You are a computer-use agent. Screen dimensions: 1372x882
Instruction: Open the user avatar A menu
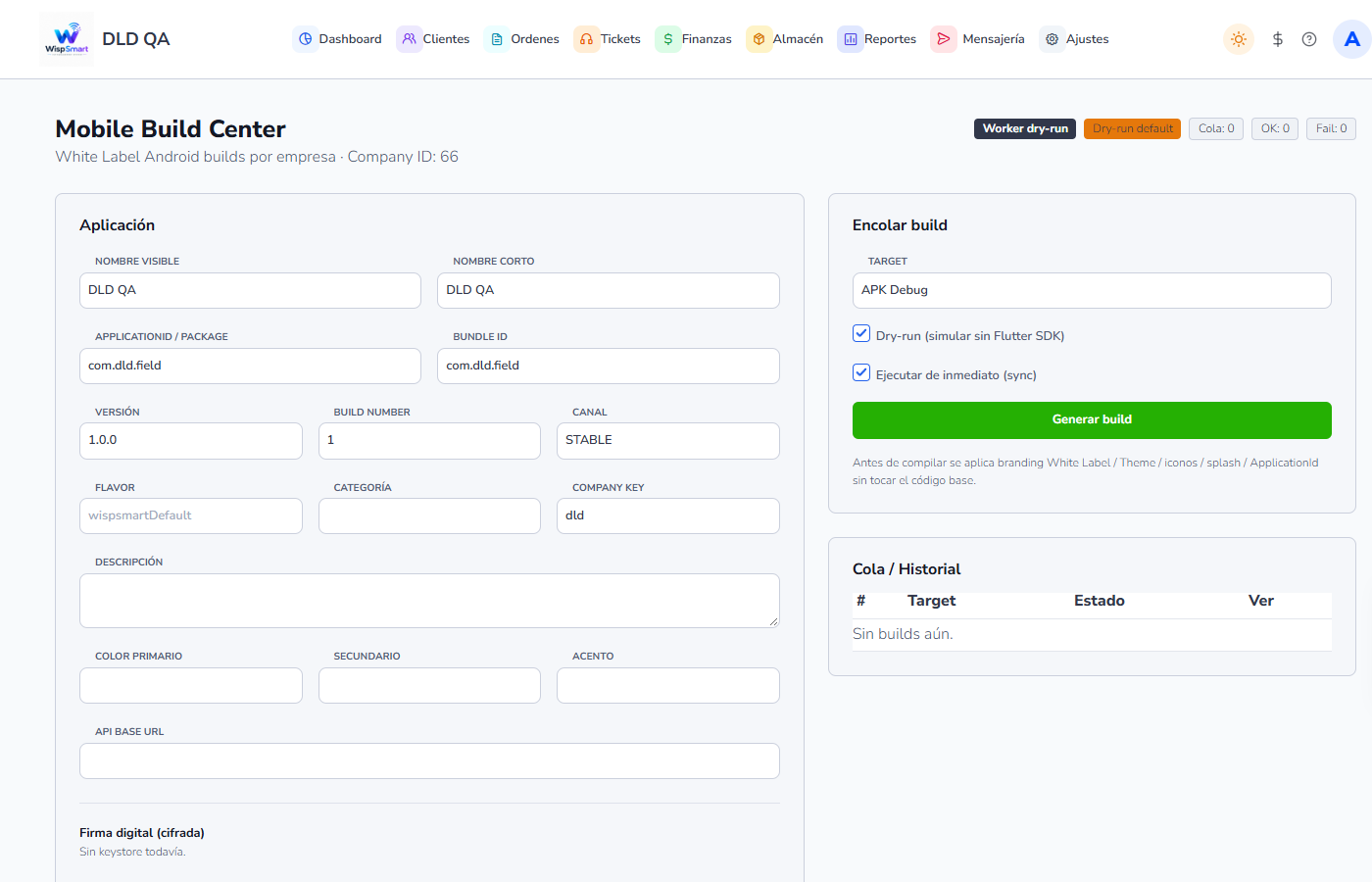1352,39
